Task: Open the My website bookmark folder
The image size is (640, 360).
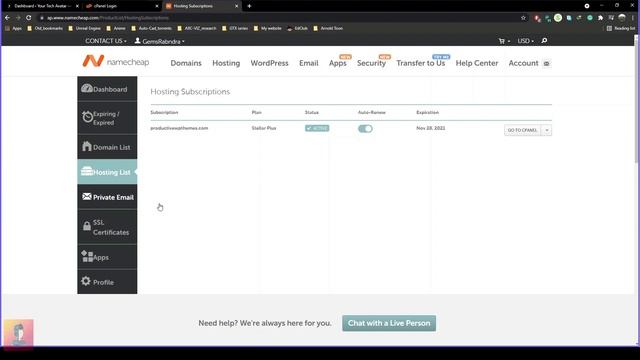Action: 268,29
